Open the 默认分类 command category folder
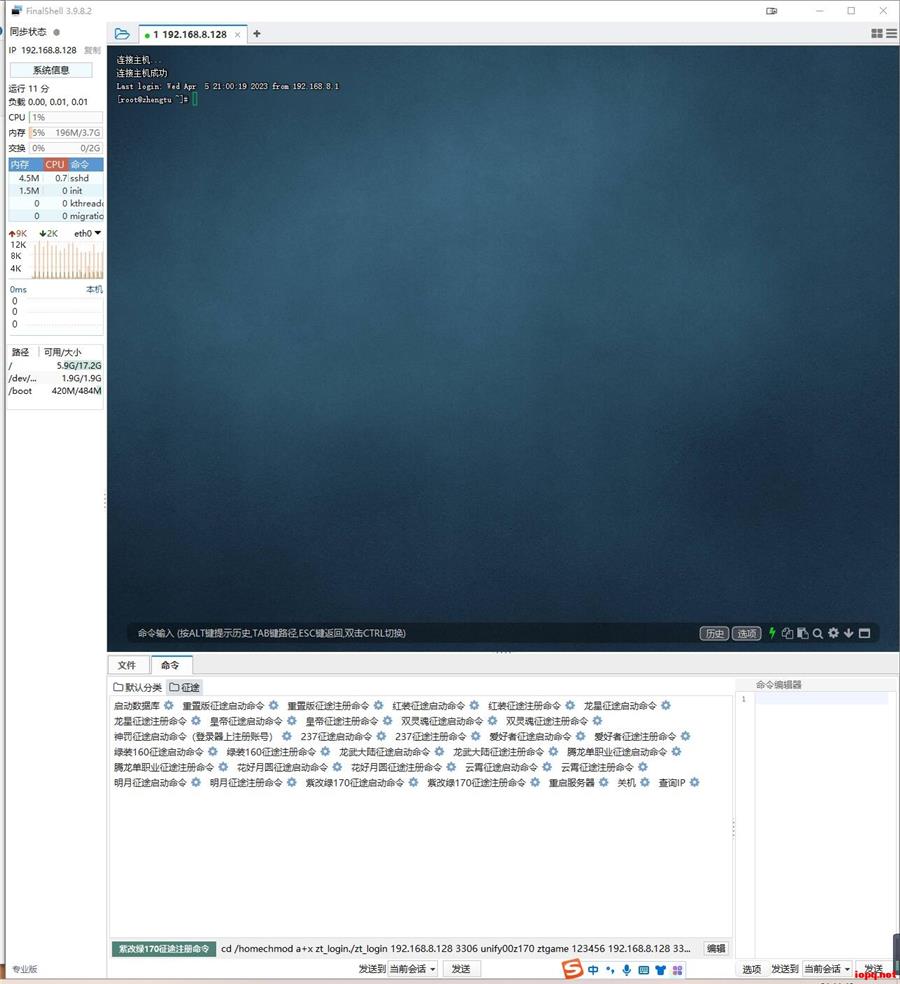The height and width of the screenshot is (984, 900). (x=137, y=688)
